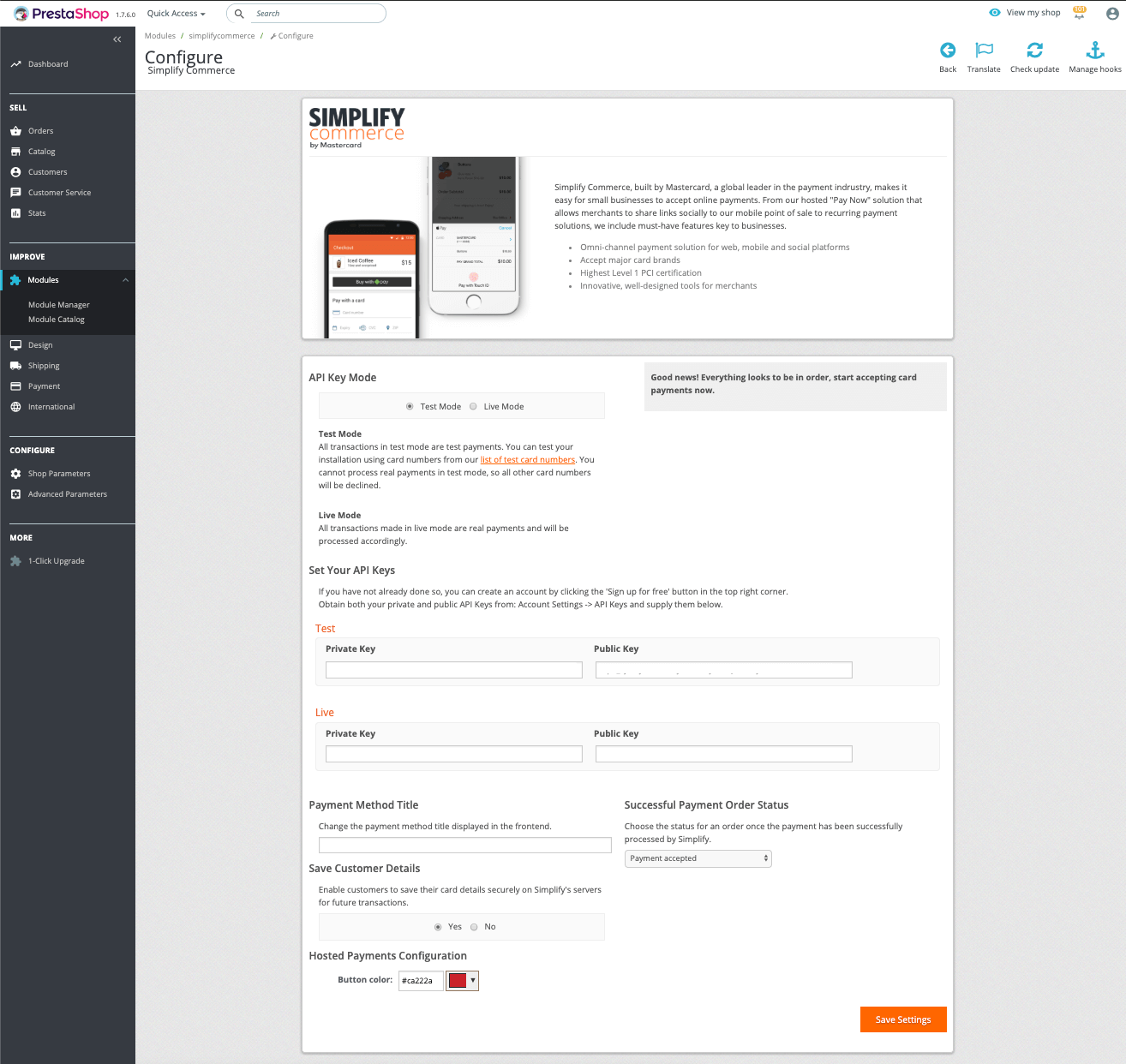Open Module Catalog submenu item
The width and height of the screenshot is (1126, 1064).
click(x=57, y=320)
